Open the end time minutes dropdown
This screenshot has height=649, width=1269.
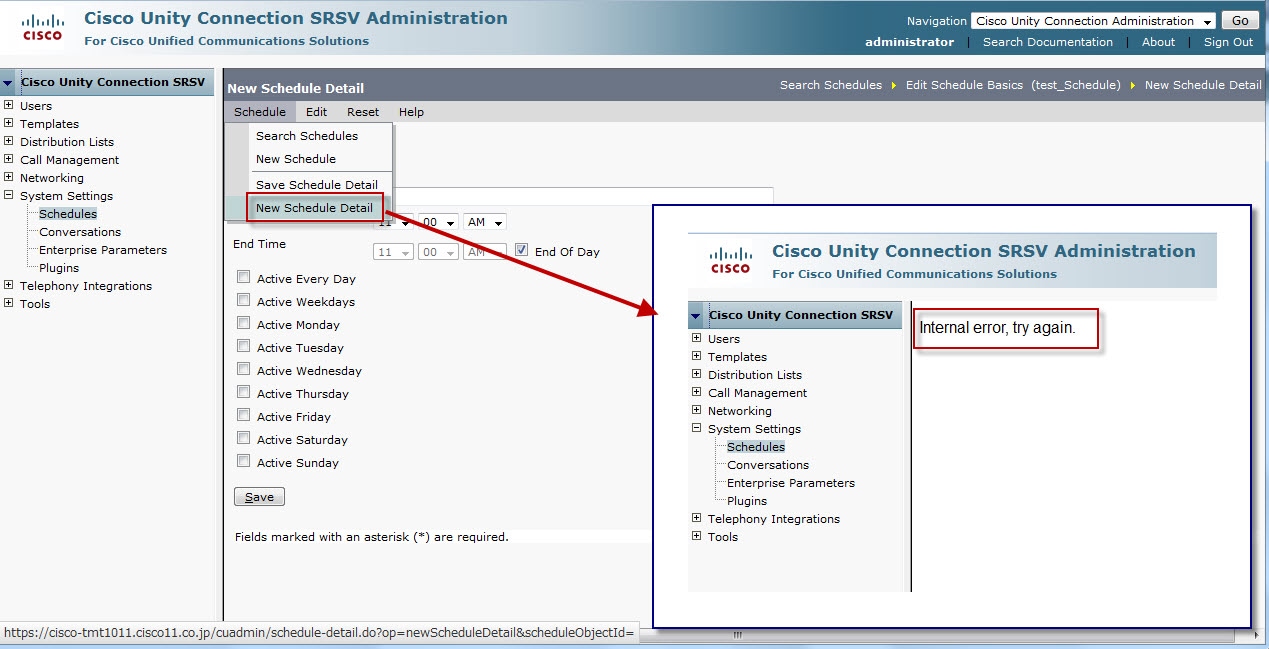[x=438, y=252]
